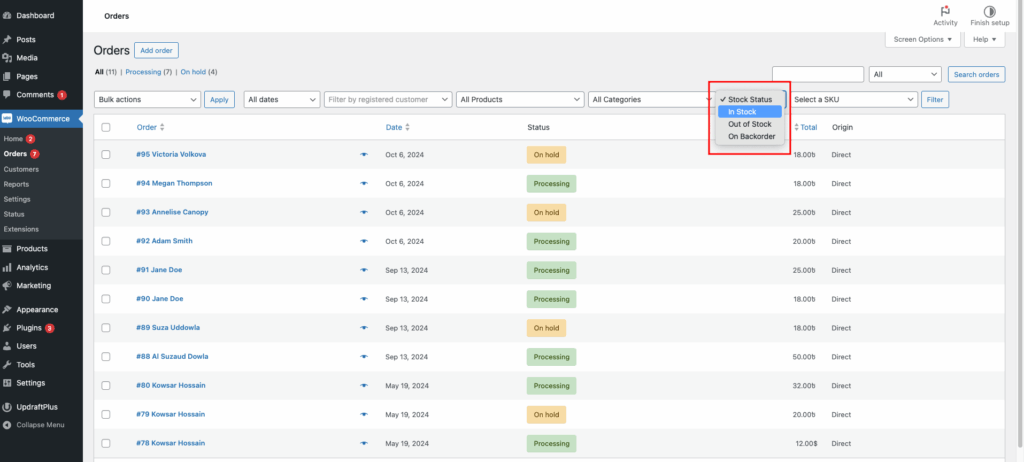The height and width of the screenshot is (462, 1024).
Task: Preview order #95 Victoria Volkova eye icon
Action: coord(364,154)
